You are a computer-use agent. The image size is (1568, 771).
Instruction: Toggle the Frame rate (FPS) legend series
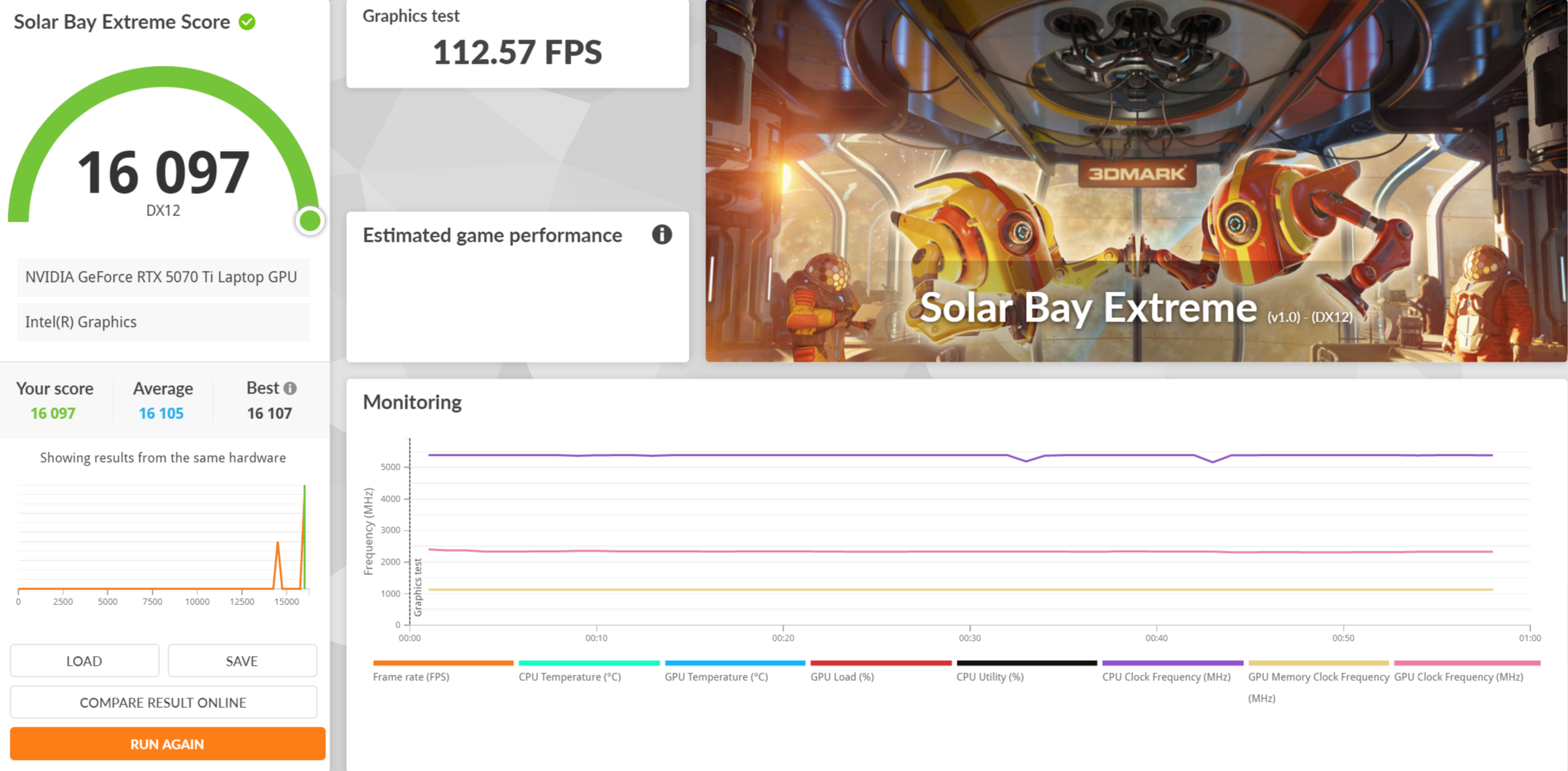[x=411, y=677]
